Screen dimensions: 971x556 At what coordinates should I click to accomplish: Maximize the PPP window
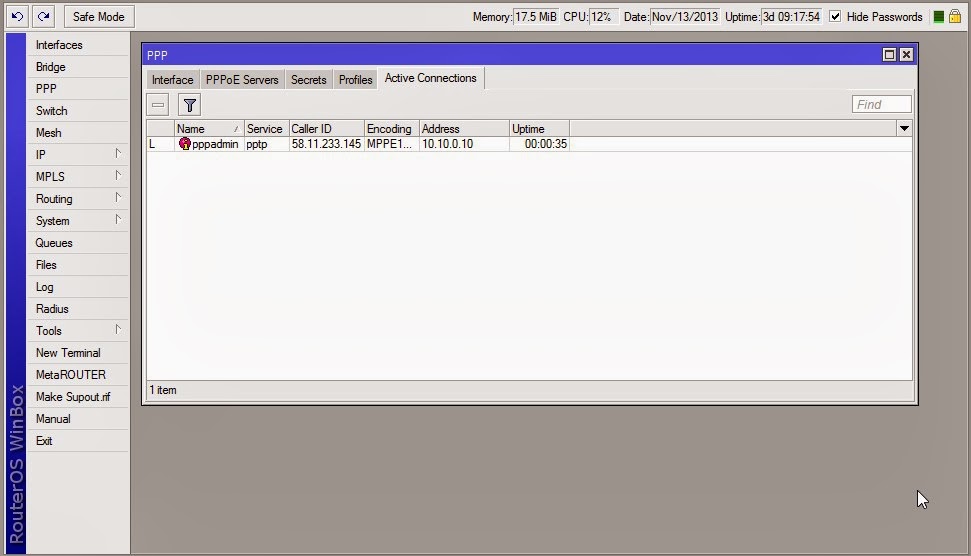tap(889, 54)
